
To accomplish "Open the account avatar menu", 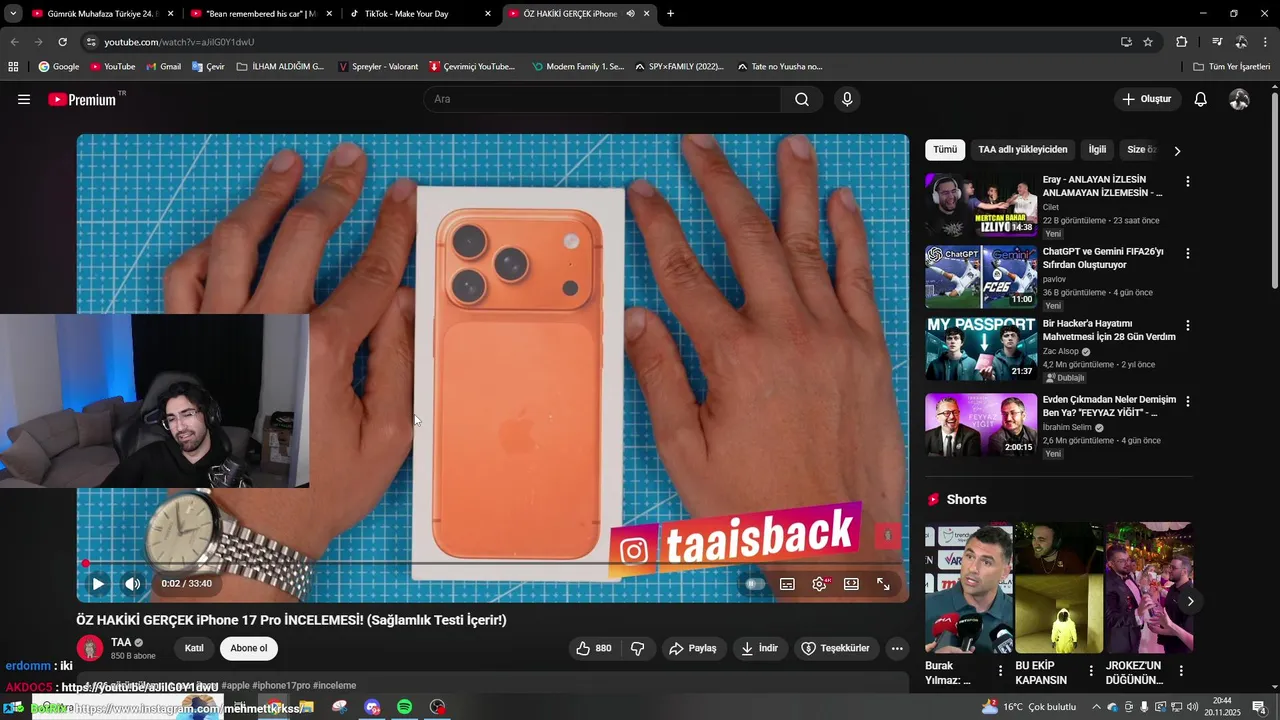I will 1239,99.
